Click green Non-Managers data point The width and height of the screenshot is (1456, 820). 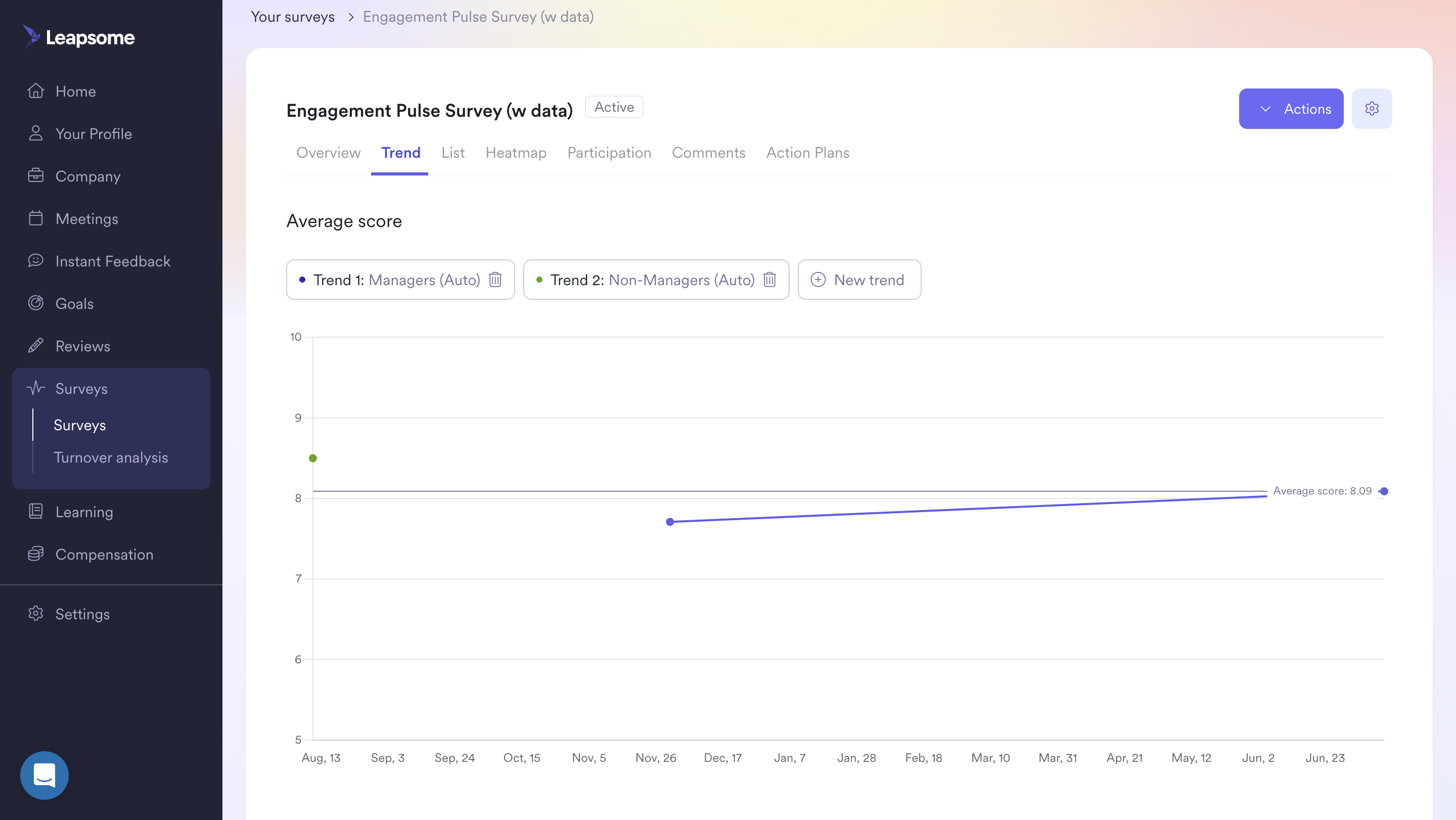click(312, 458)
